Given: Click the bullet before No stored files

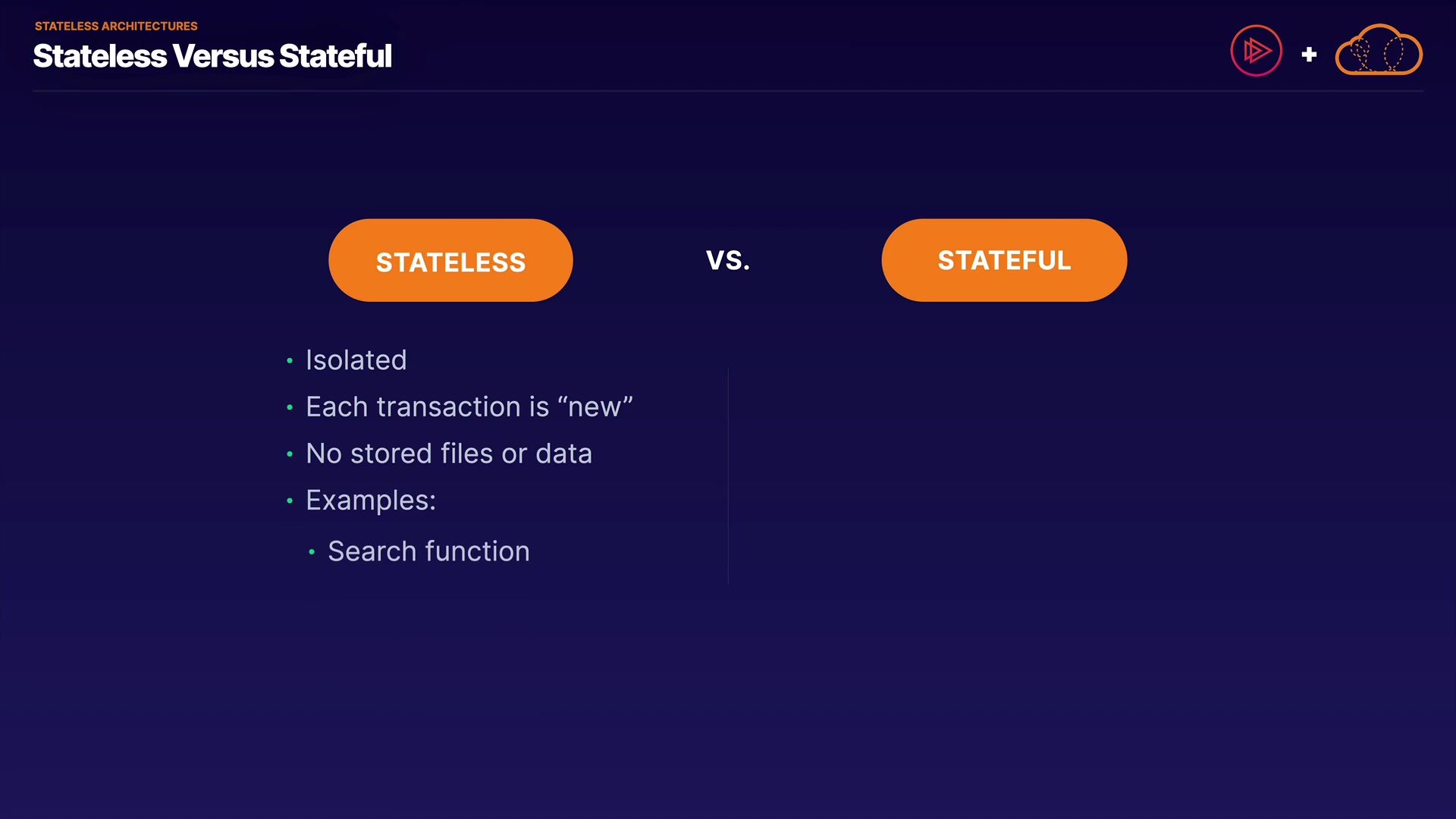Looking at the screenshot, I should pyautogui.click(x=290, y=454).
